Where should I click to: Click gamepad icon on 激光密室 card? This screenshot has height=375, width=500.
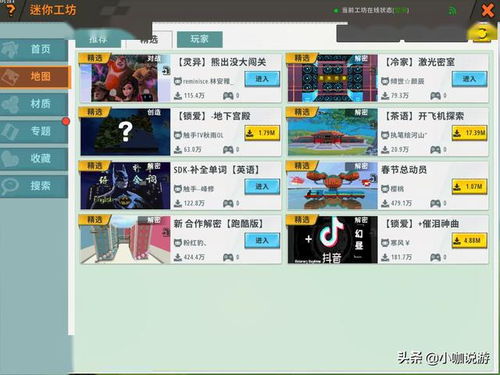pos(436,96)
